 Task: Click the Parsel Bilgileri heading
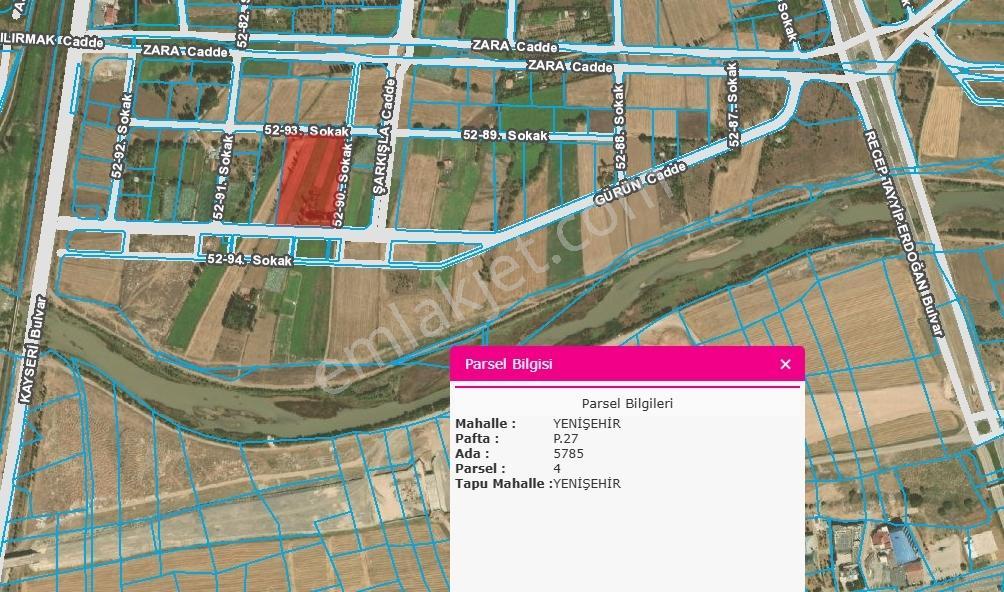[x=627, y=404]
